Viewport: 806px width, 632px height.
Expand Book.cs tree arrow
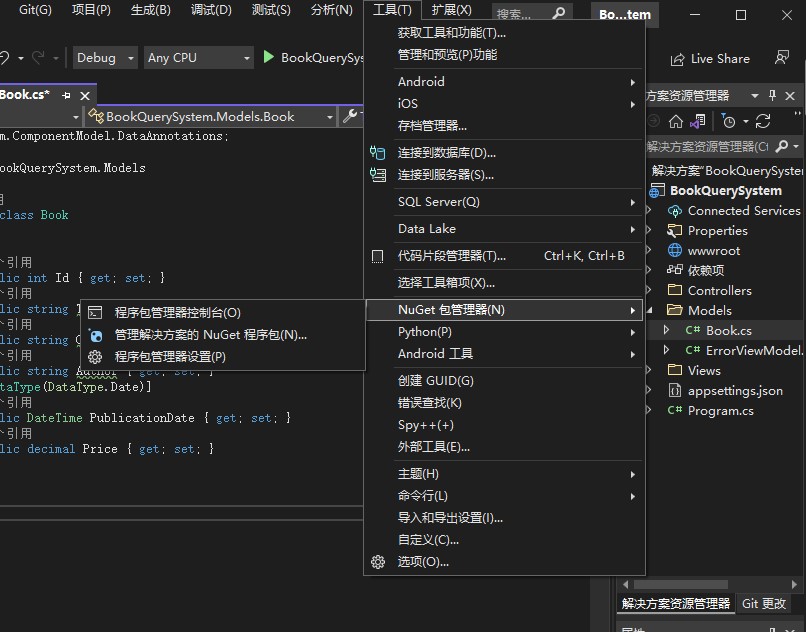[666, 330]
